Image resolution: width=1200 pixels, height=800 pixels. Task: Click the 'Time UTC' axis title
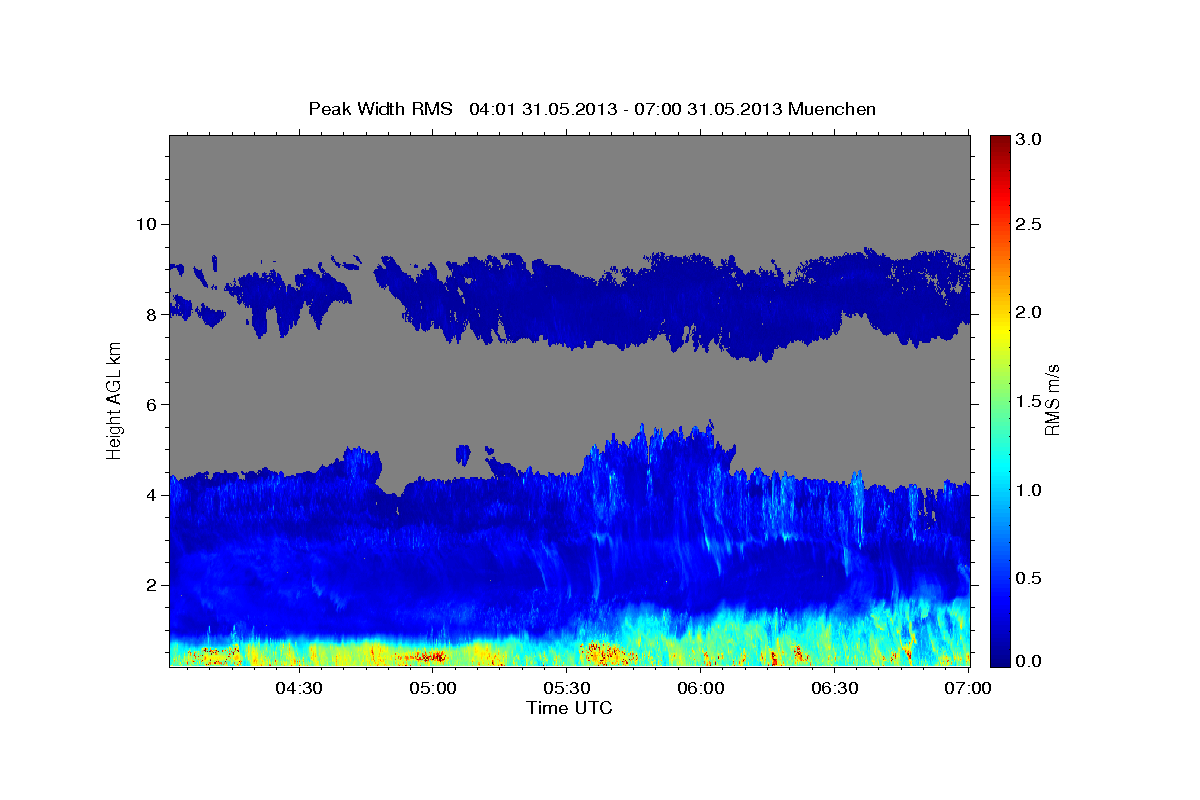(569, 708)
